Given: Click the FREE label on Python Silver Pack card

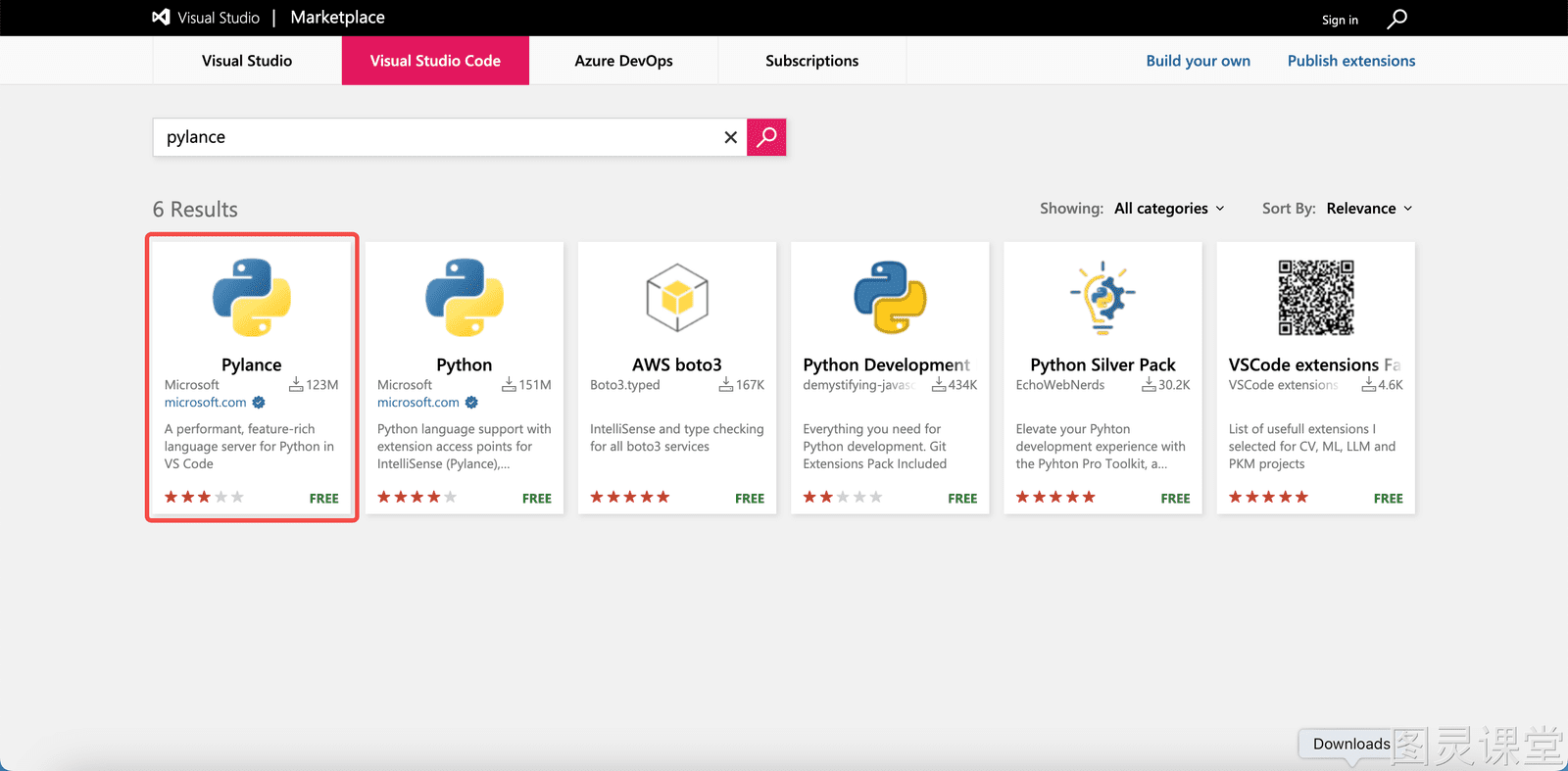Looking at the screenshot, I should tap(1176, 499).
